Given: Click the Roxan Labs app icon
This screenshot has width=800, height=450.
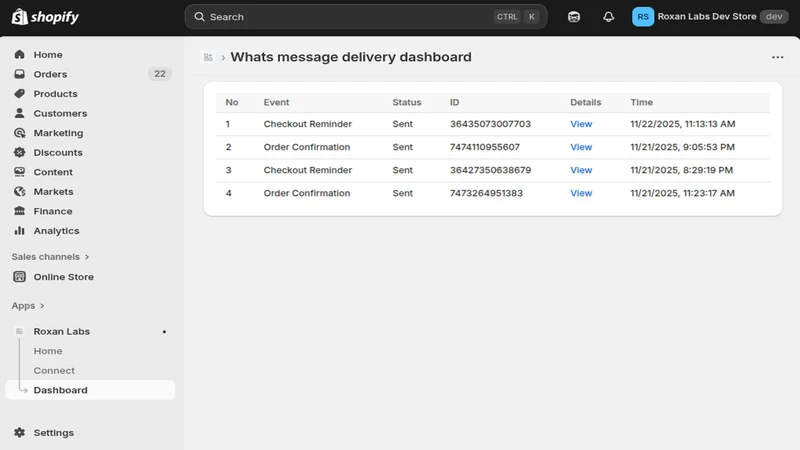Looking at the screenshot, I should pos(19,331).
